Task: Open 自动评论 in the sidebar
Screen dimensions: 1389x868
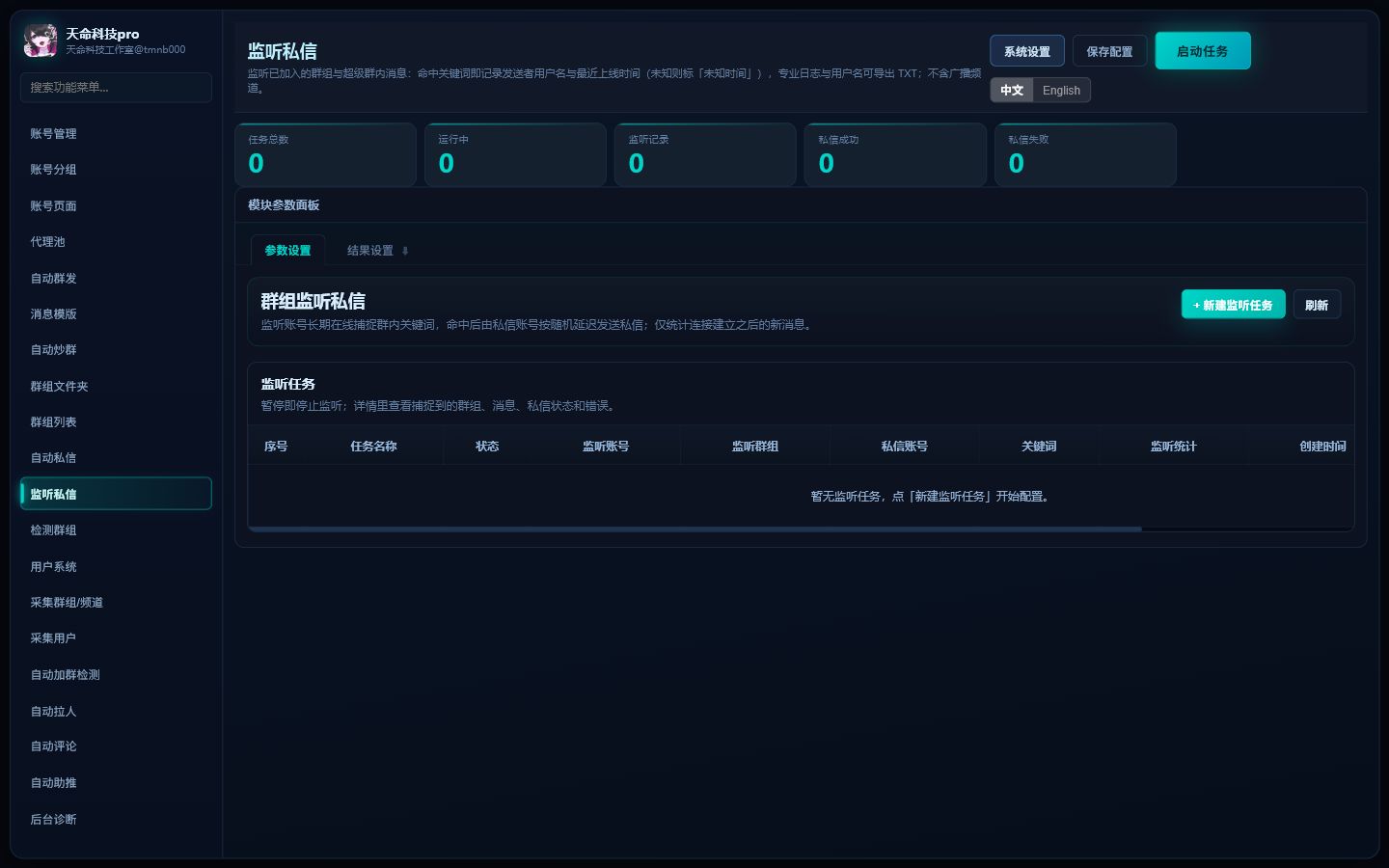Action: pos(116,746)
